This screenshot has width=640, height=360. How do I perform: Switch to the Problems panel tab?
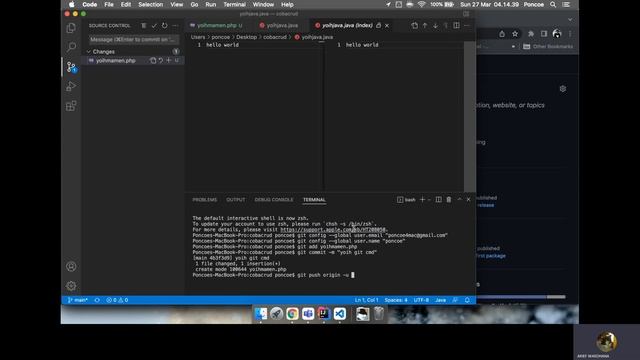(x=204, y=200)
